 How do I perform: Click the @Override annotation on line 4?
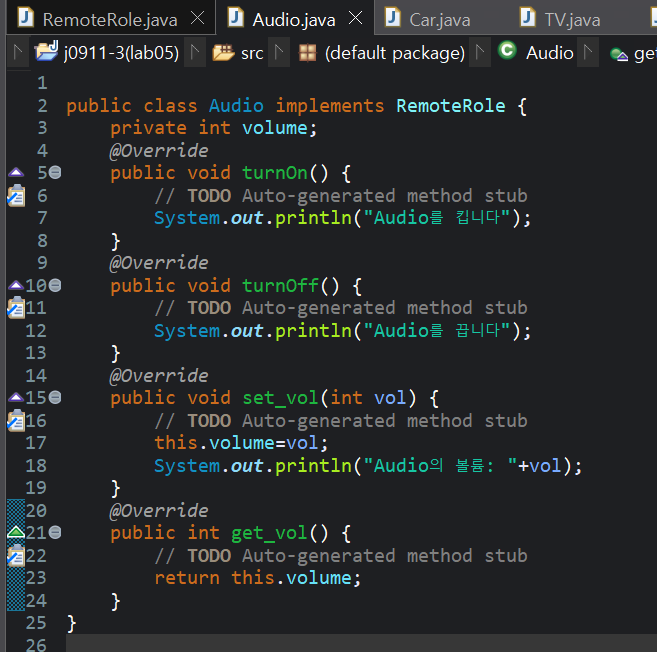159,151
